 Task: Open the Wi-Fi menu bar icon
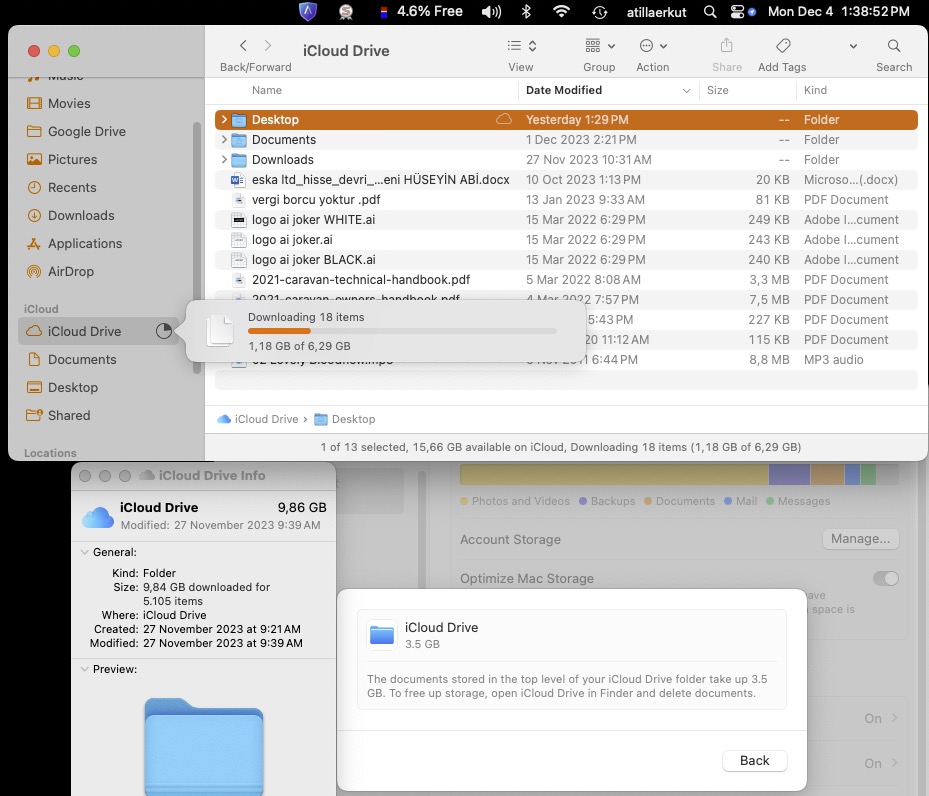pyautogui.click(x=562, y=11)
